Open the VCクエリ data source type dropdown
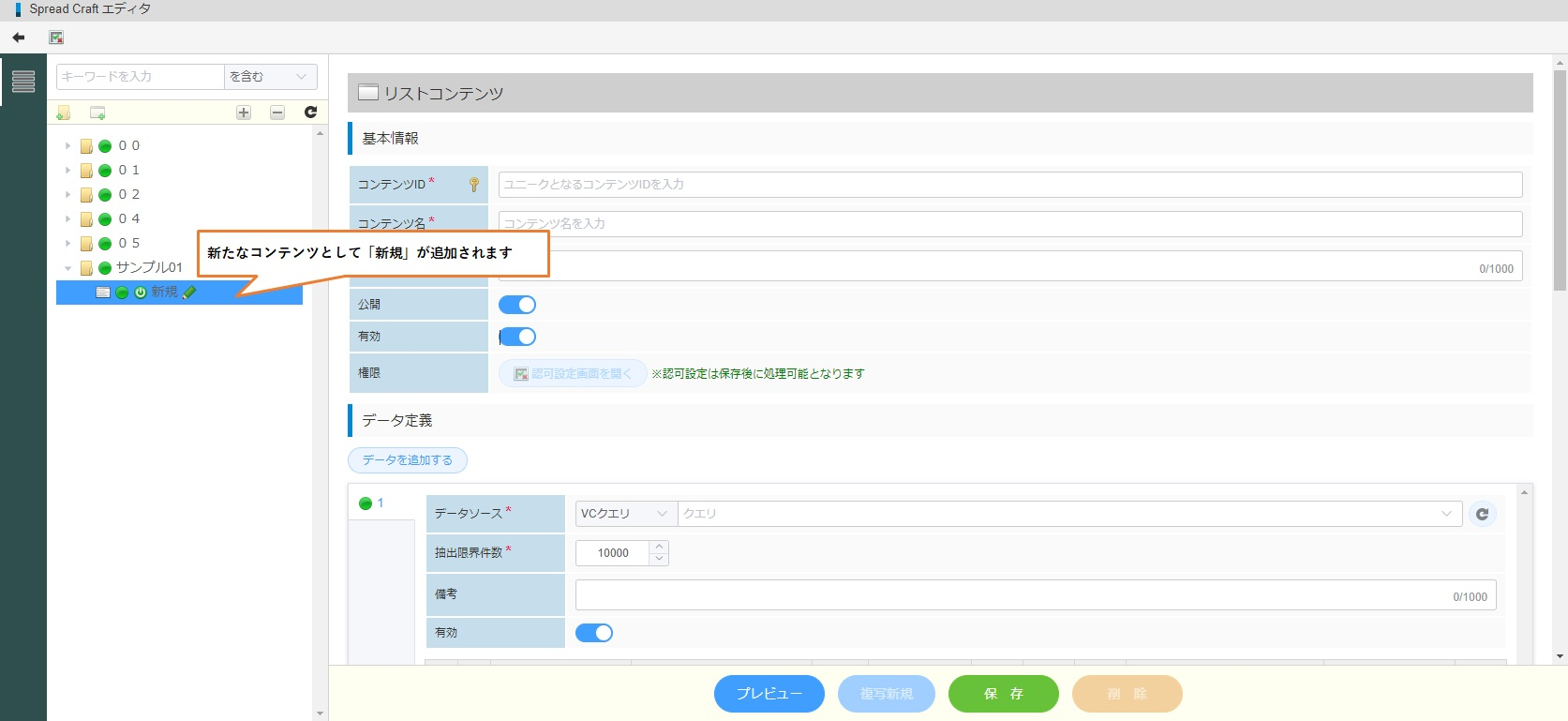 click(624, 514)
